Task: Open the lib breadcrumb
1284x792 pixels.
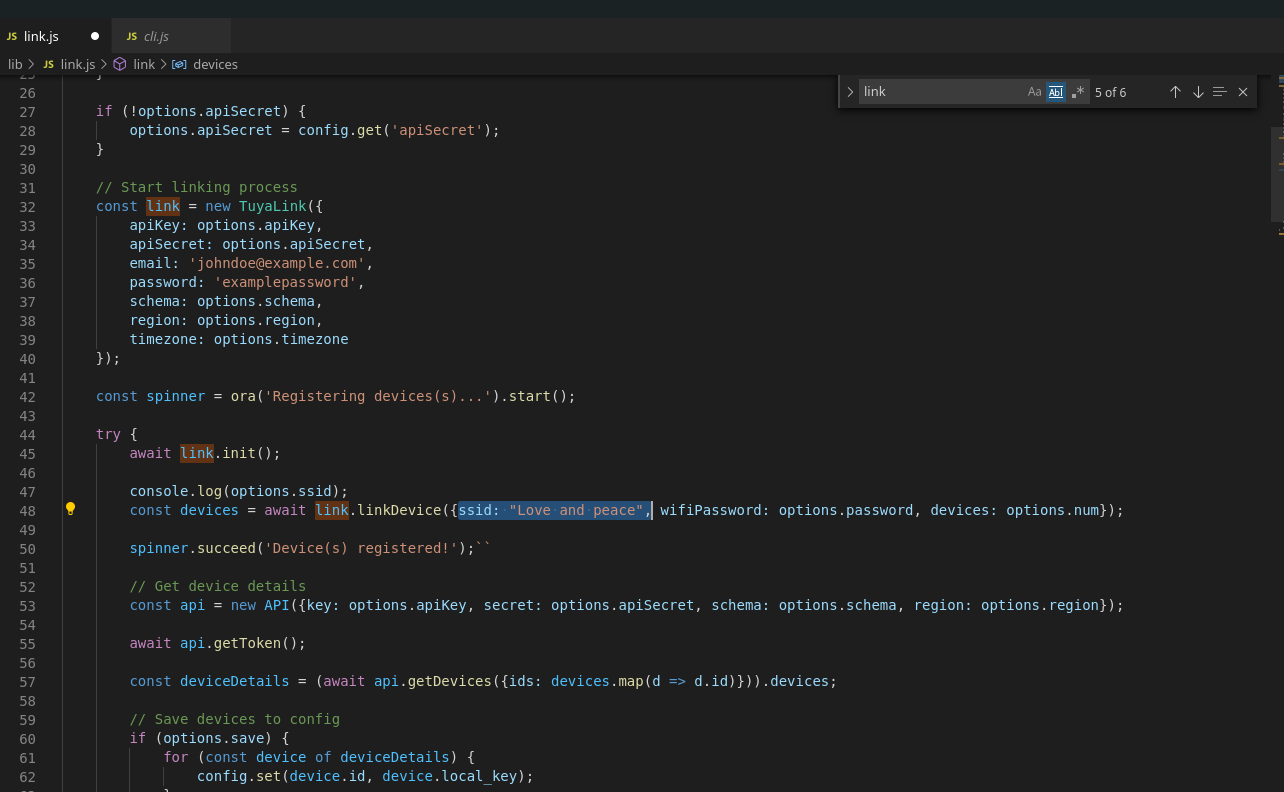Action: 15,64
